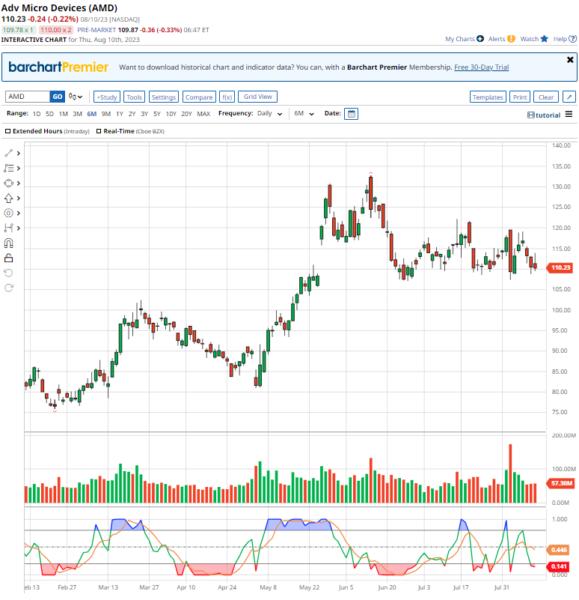
Task: Click the Clear button
Action: [546, 97]
